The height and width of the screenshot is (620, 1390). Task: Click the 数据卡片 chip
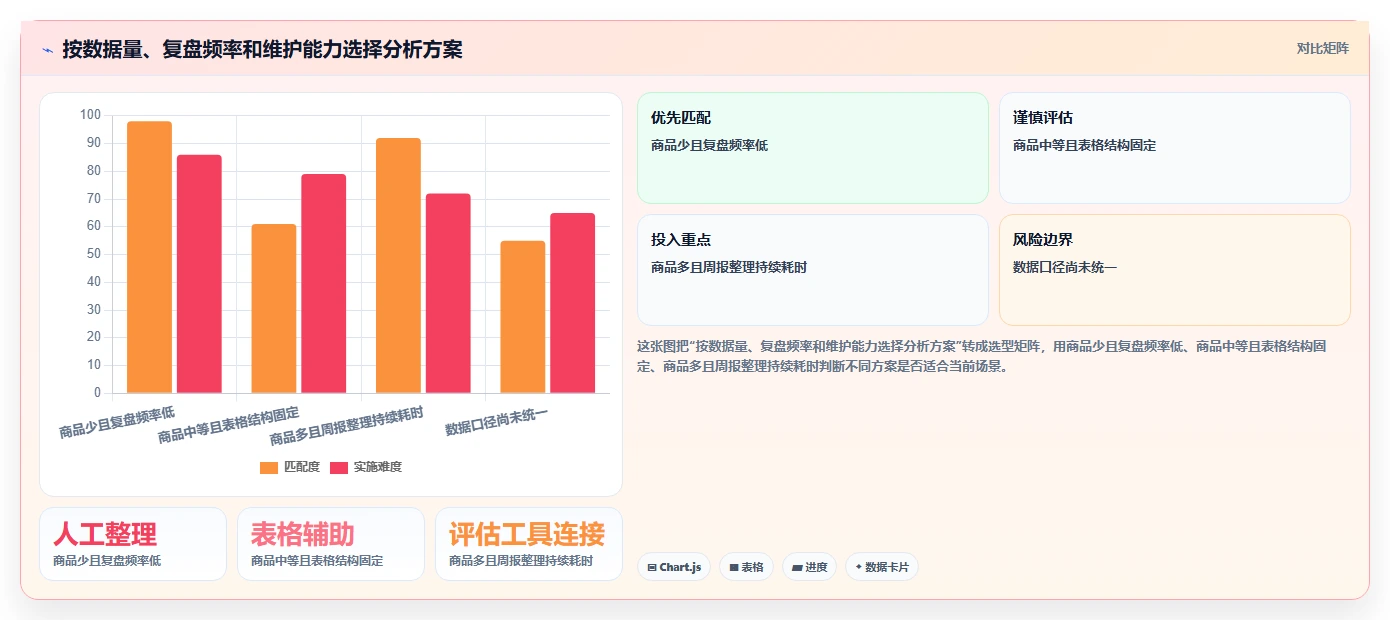coord(881,567)
